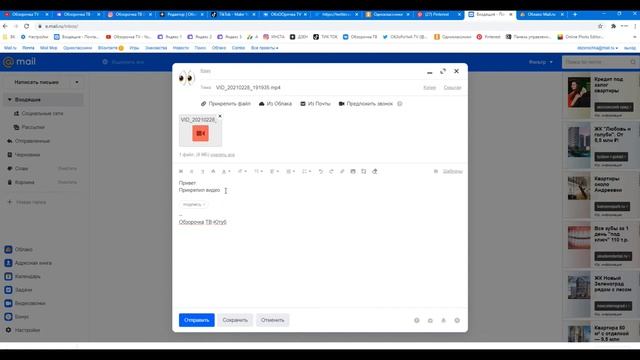Open the font size dropdown

click(258, 171)
